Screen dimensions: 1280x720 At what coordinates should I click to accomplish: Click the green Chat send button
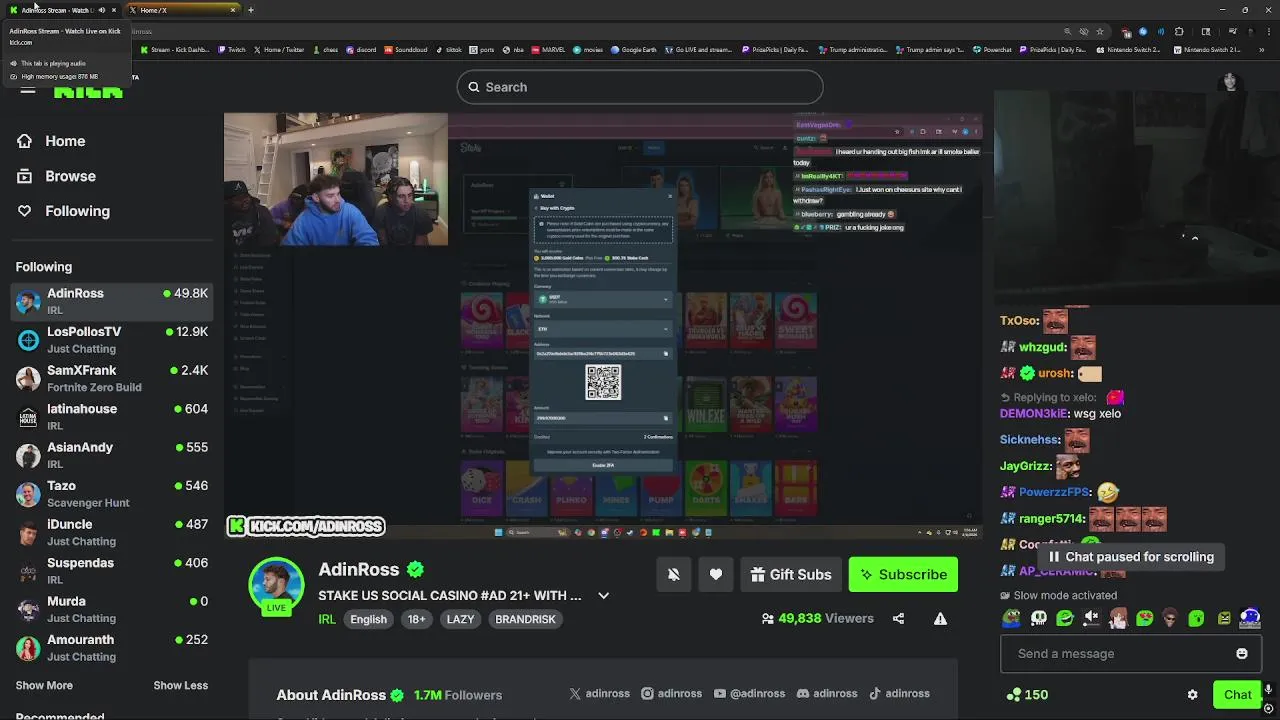1237,695
